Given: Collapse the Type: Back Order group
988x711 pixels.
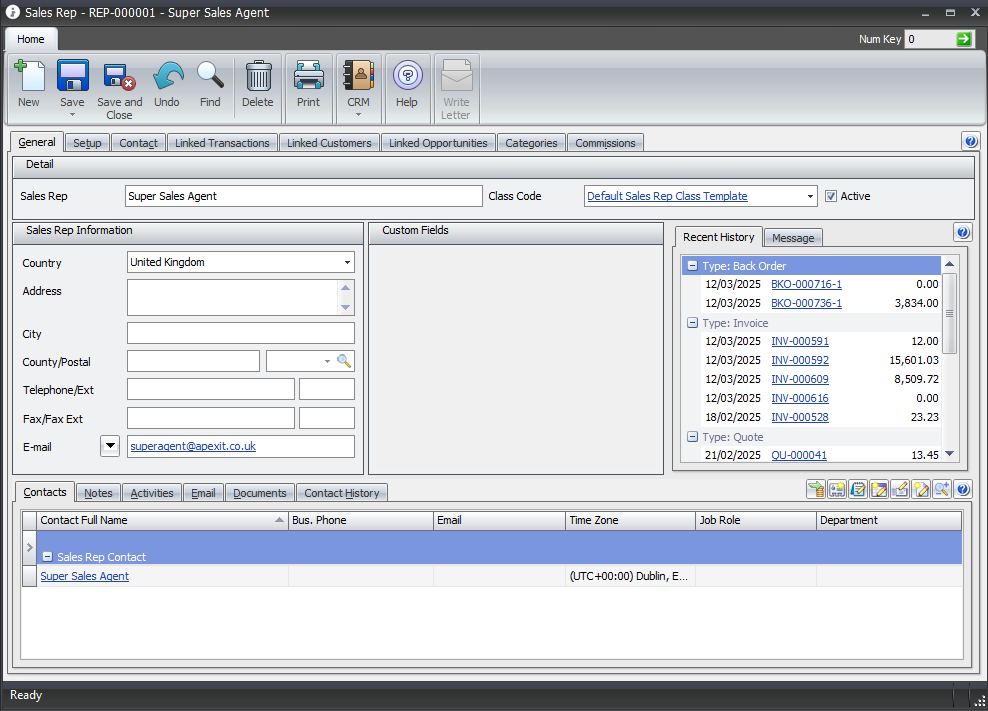Looking at the screenshot, I should tap(692, 266).
